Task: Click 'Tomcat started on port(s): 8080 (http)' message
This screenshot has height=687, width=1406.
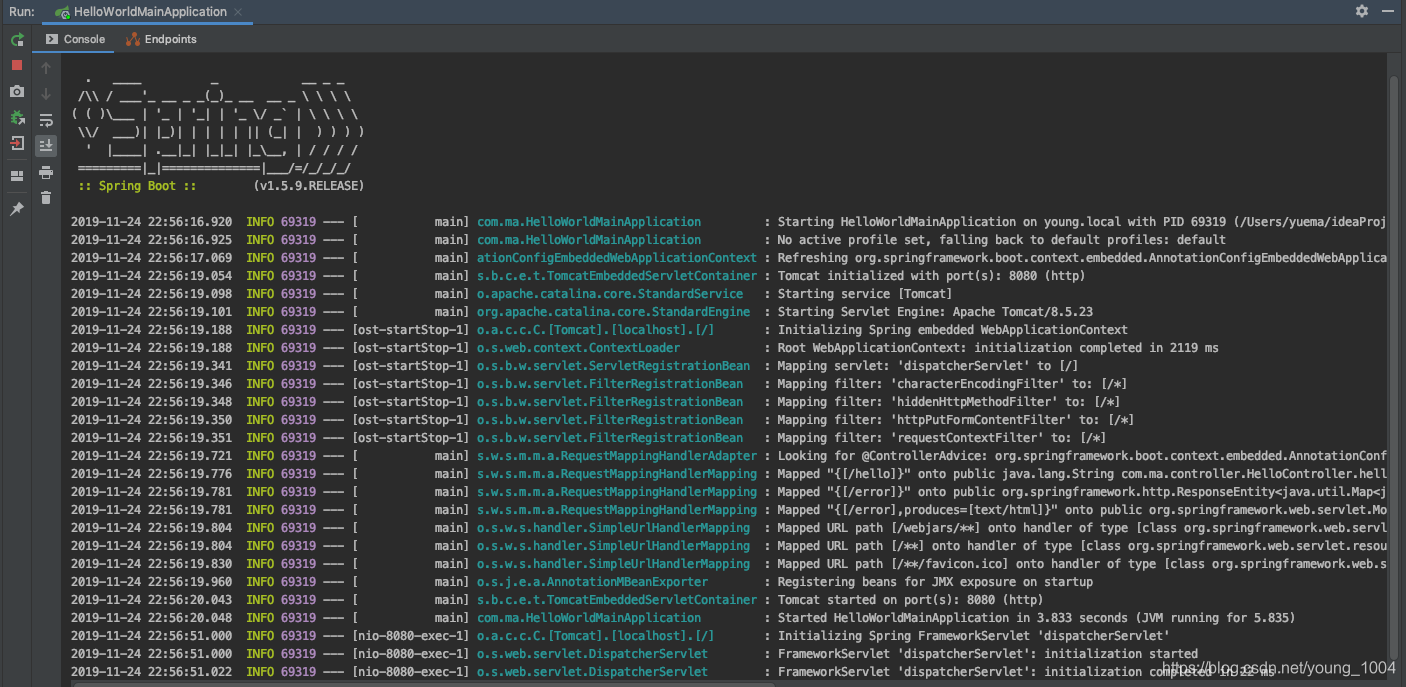Action: (x=911, y=600)
